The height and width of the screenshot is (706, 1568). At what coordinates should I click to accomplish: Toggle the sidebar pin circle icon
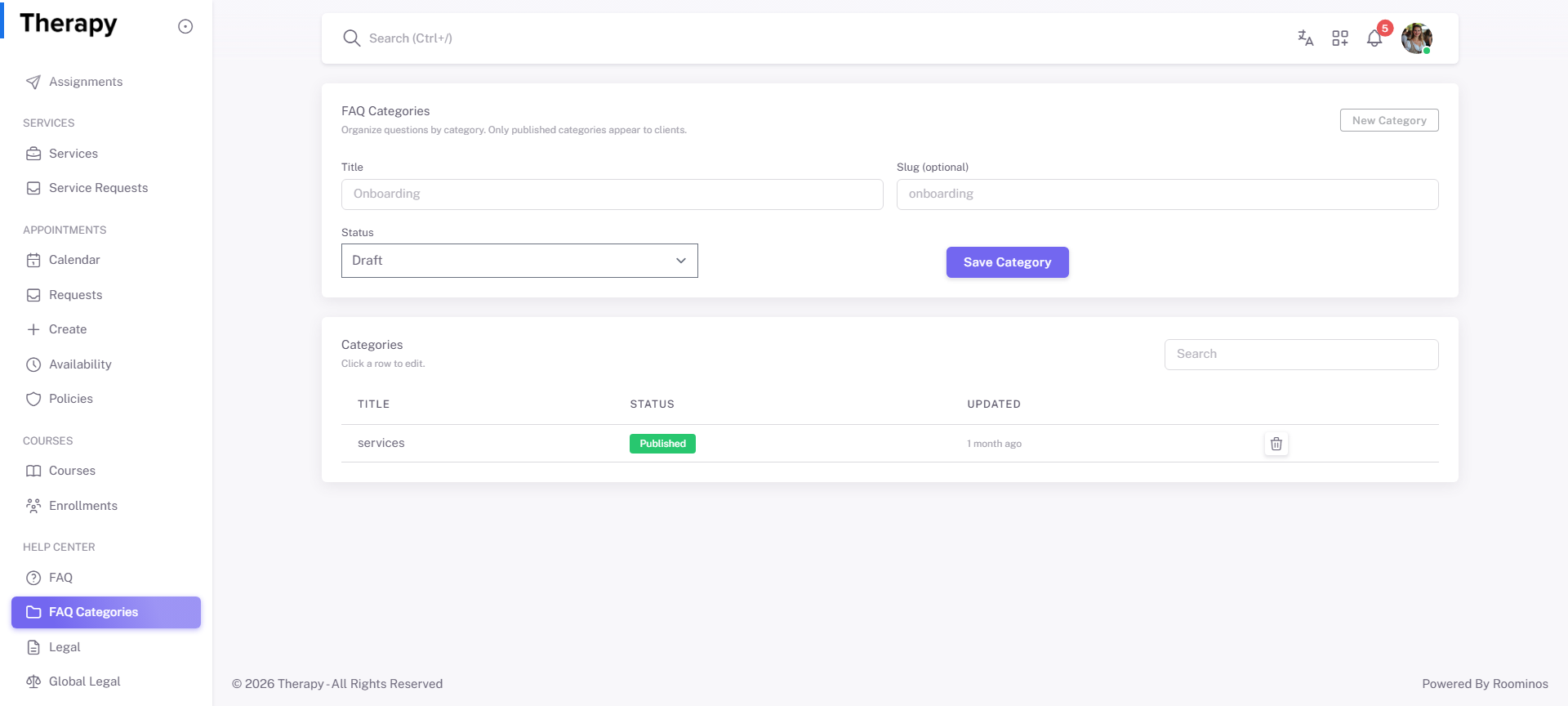point(185,26)
